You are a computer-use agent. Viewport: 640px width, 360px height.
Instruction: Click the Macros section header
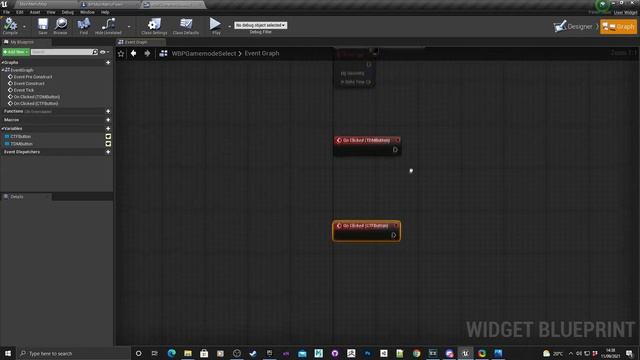point(11,120)
